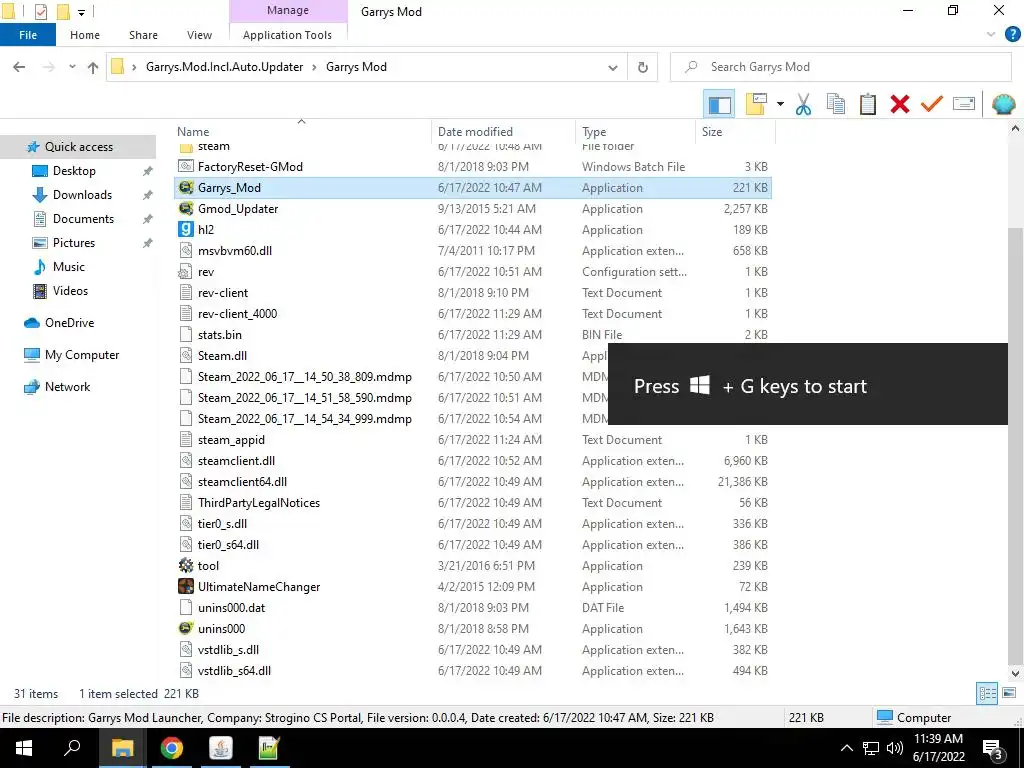Open the Windows Start button
The height and width of the screenshot is (768, 1024).
tap(24, 748)
